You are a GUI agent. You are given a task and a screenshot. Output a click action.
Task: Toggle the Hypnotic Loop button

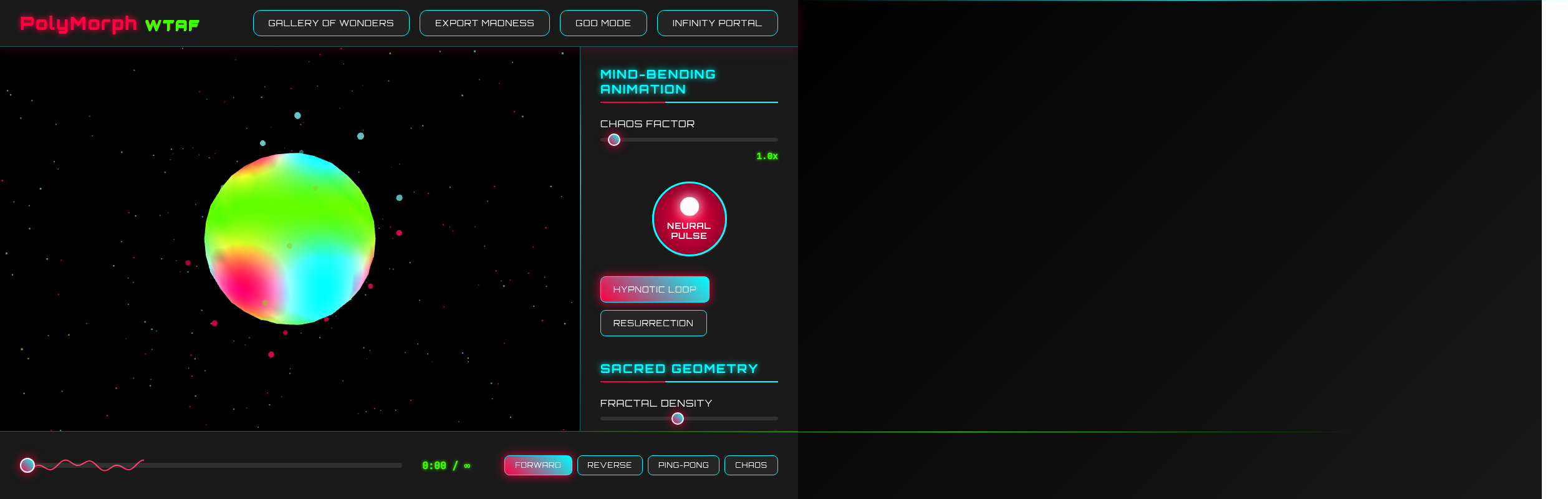point(655,289)
